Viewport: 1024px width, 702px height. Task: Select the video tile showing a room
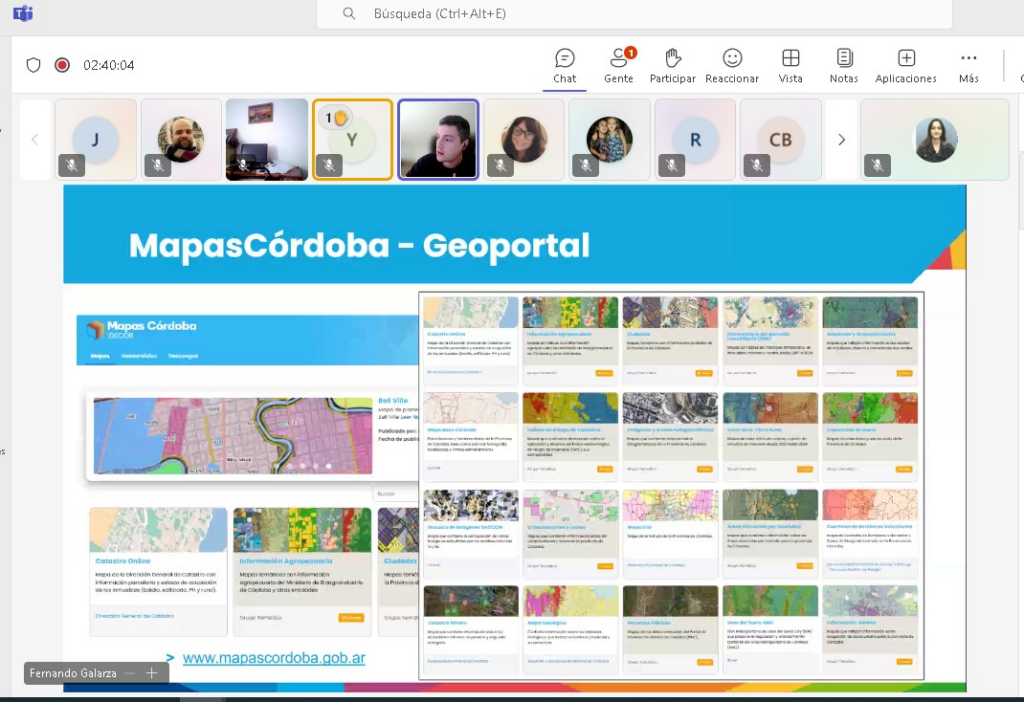pos(267,139)
